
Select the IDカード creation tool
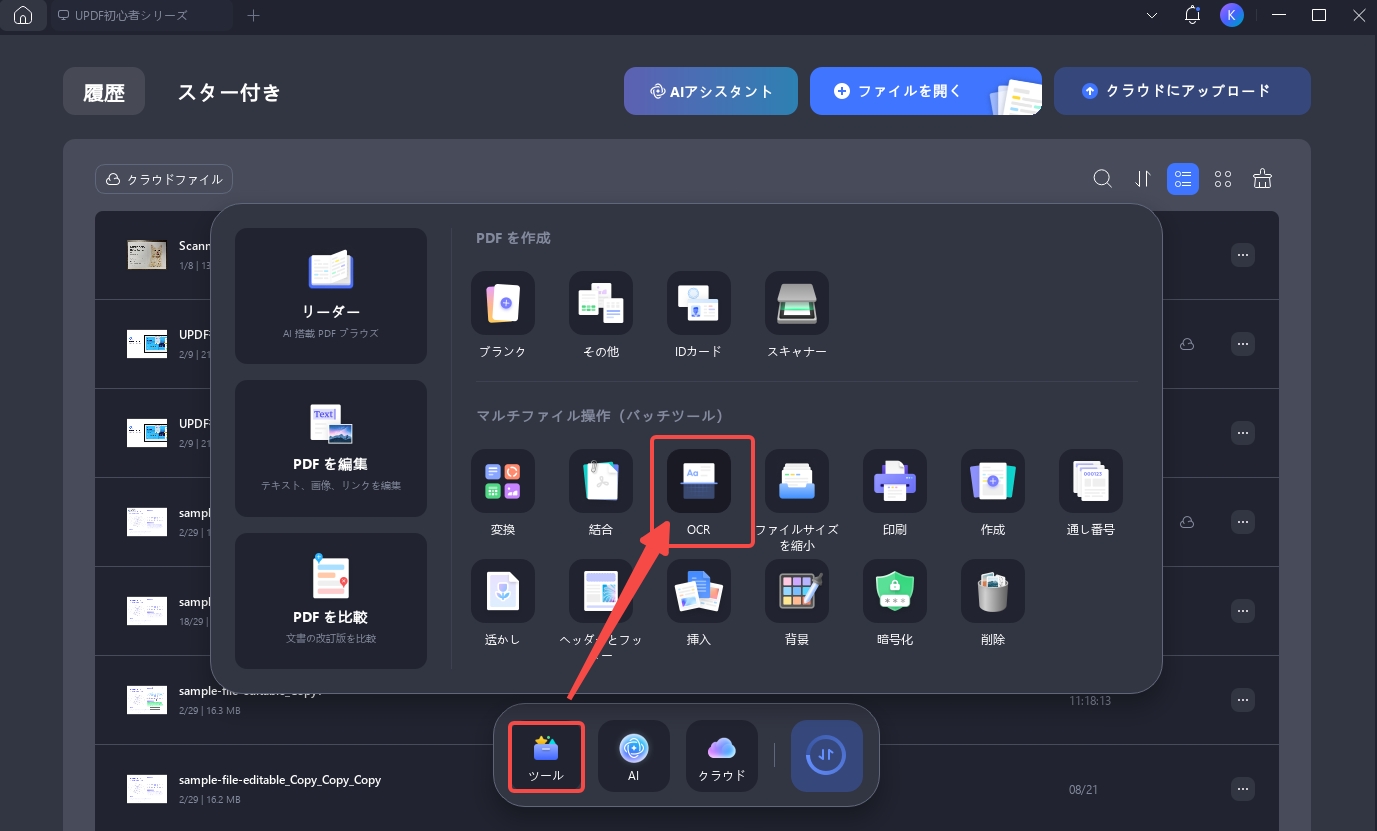[x=699, y=303]
